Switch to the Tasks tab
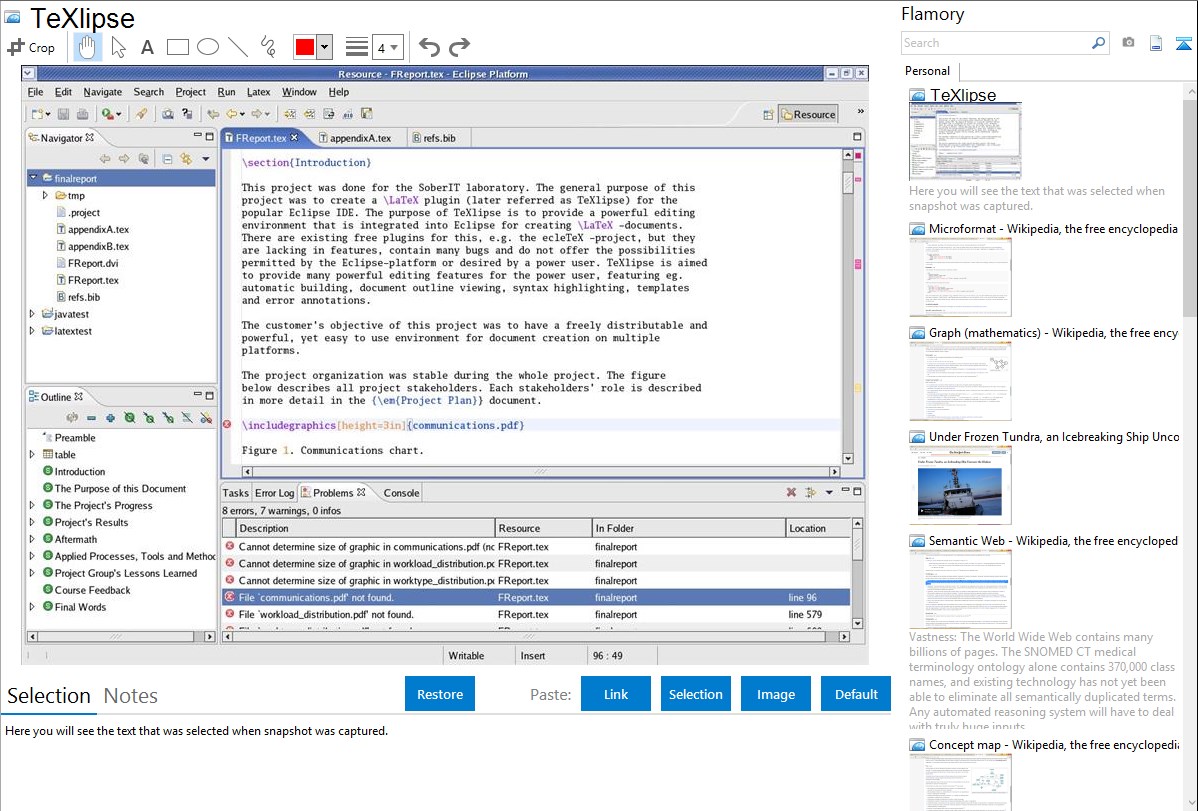 pos(235,493)
